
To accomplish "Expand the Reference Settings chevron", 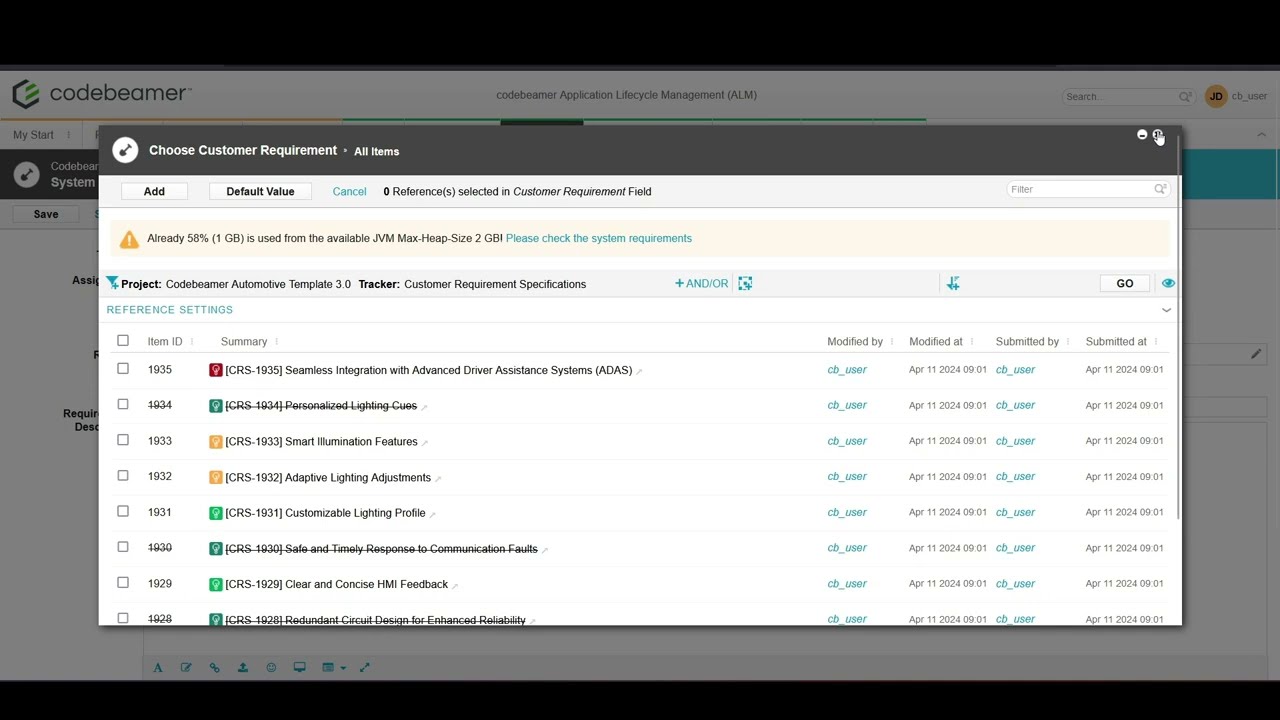I will pyautogui.click(x=1166, y=310).
